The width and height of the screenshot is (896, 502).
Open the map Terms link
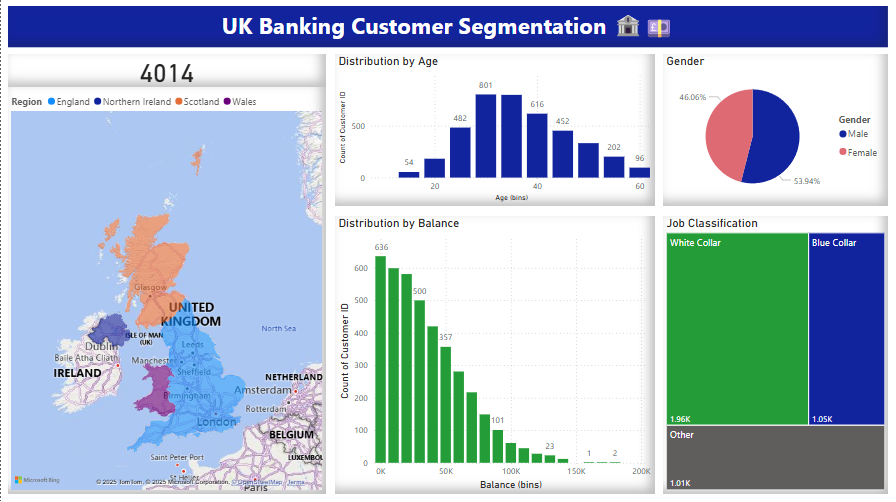pyautogui.click(x=296, y=482)
